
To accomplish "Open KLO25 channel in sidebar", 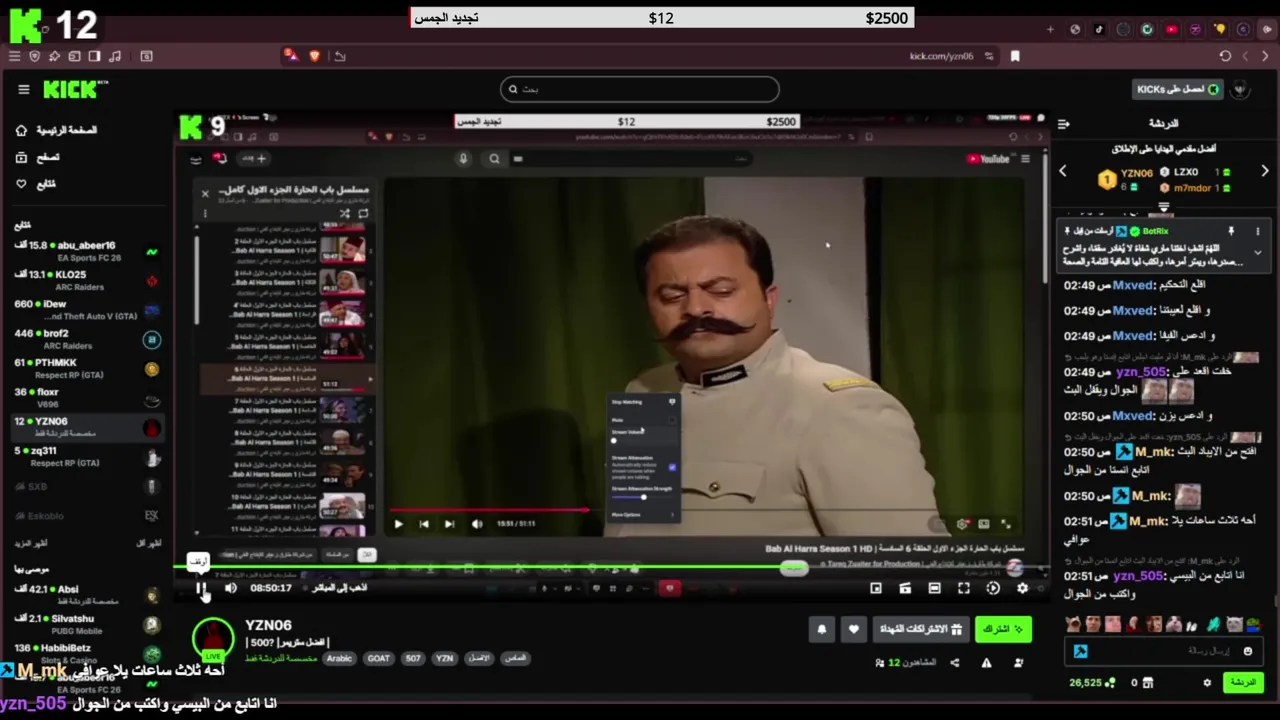I will tap(87, 280).
